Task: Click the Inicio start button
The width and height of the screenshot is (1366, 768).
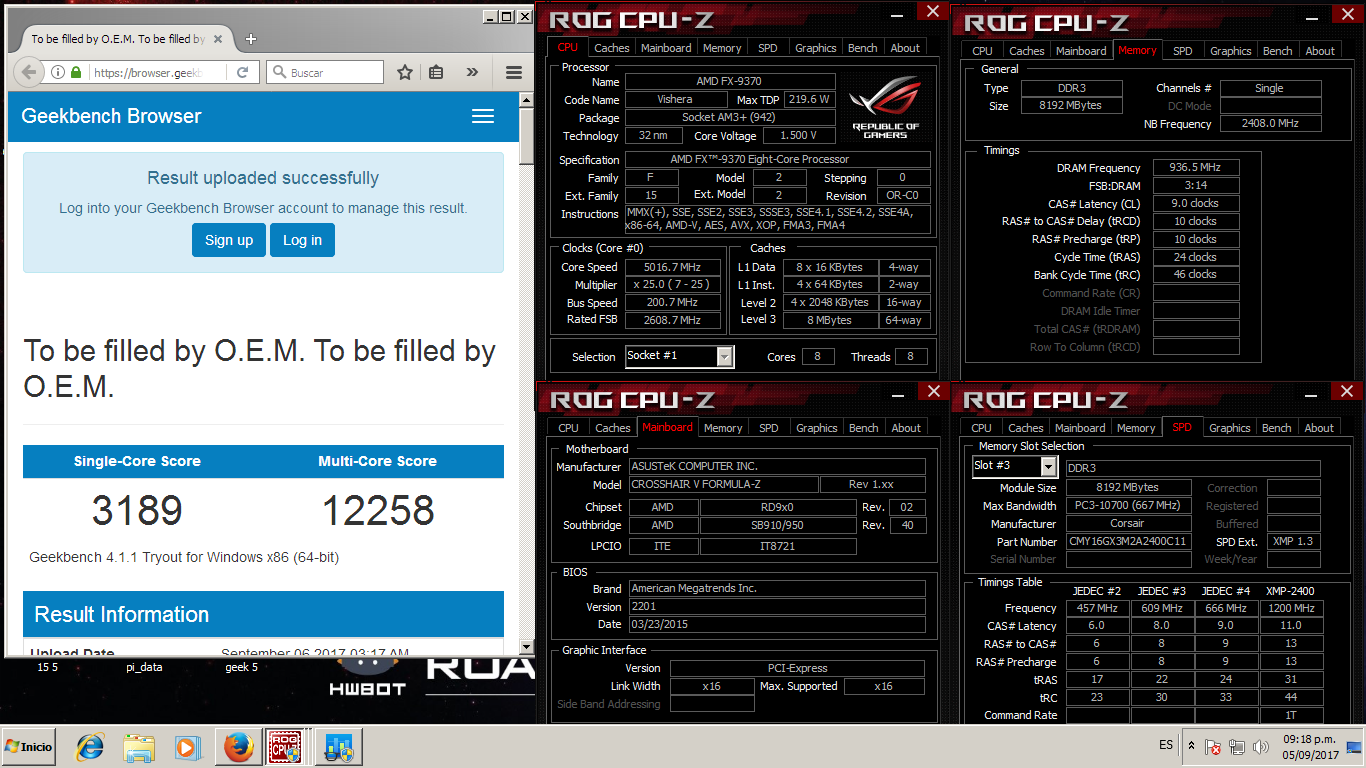Action: [x=29, y=747]
